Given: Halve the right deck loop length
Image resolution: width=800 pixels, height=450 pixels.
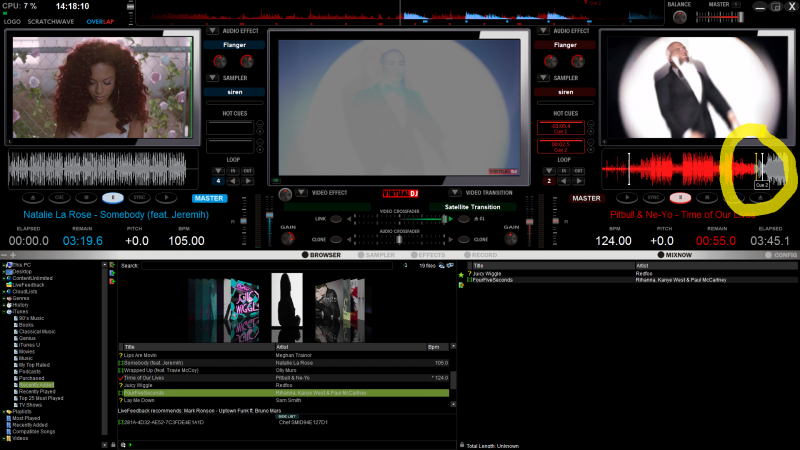Looking at the screenshot, I should coord(564,181).
